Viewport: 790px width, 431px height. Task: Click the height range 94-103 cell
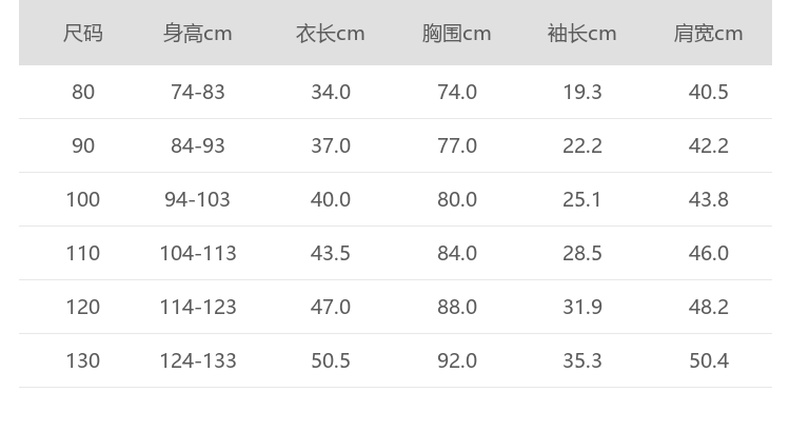pyautogui.click(x=198, y=199)
